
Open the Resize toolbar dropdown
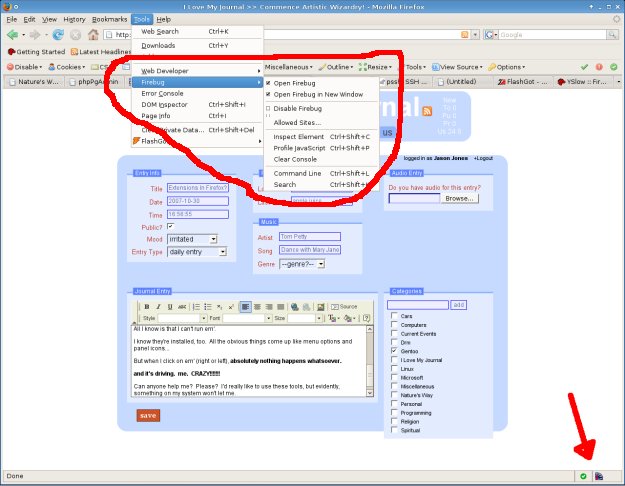click(x=375, y=67)
